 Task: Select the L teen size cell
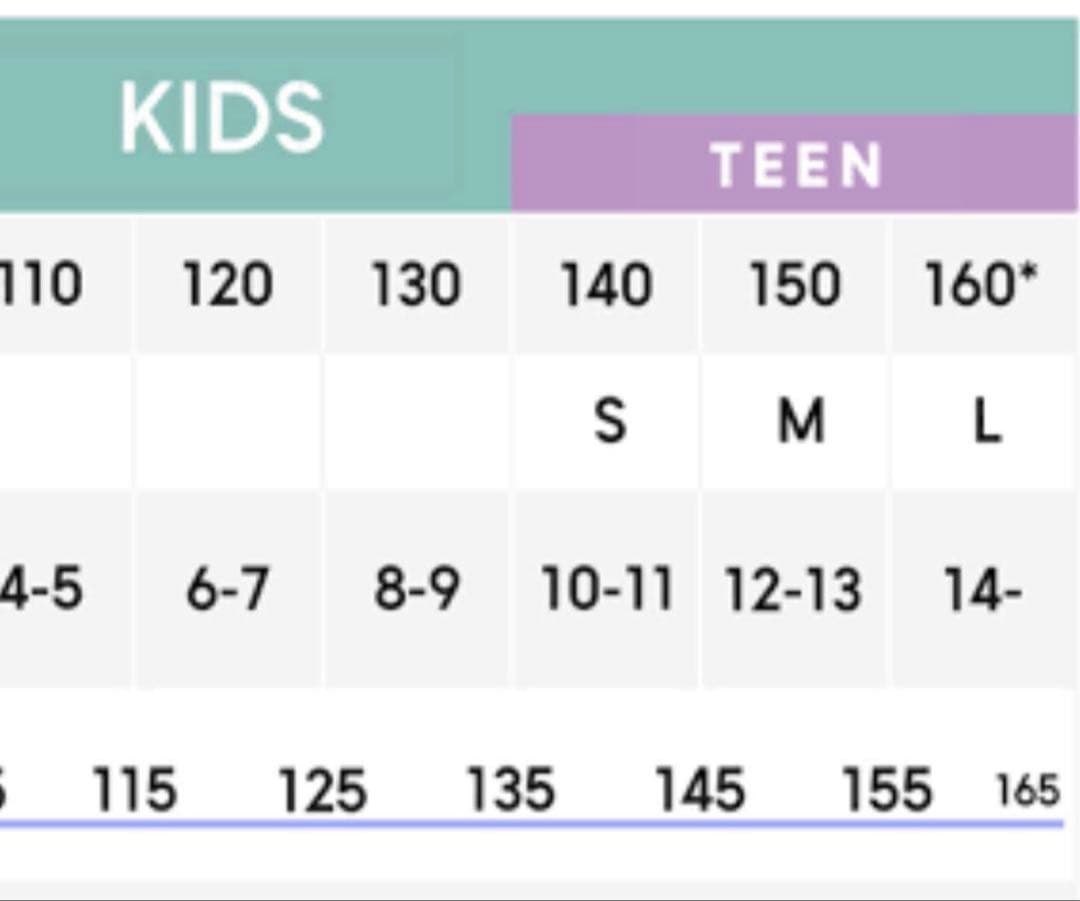pos(987,421)
